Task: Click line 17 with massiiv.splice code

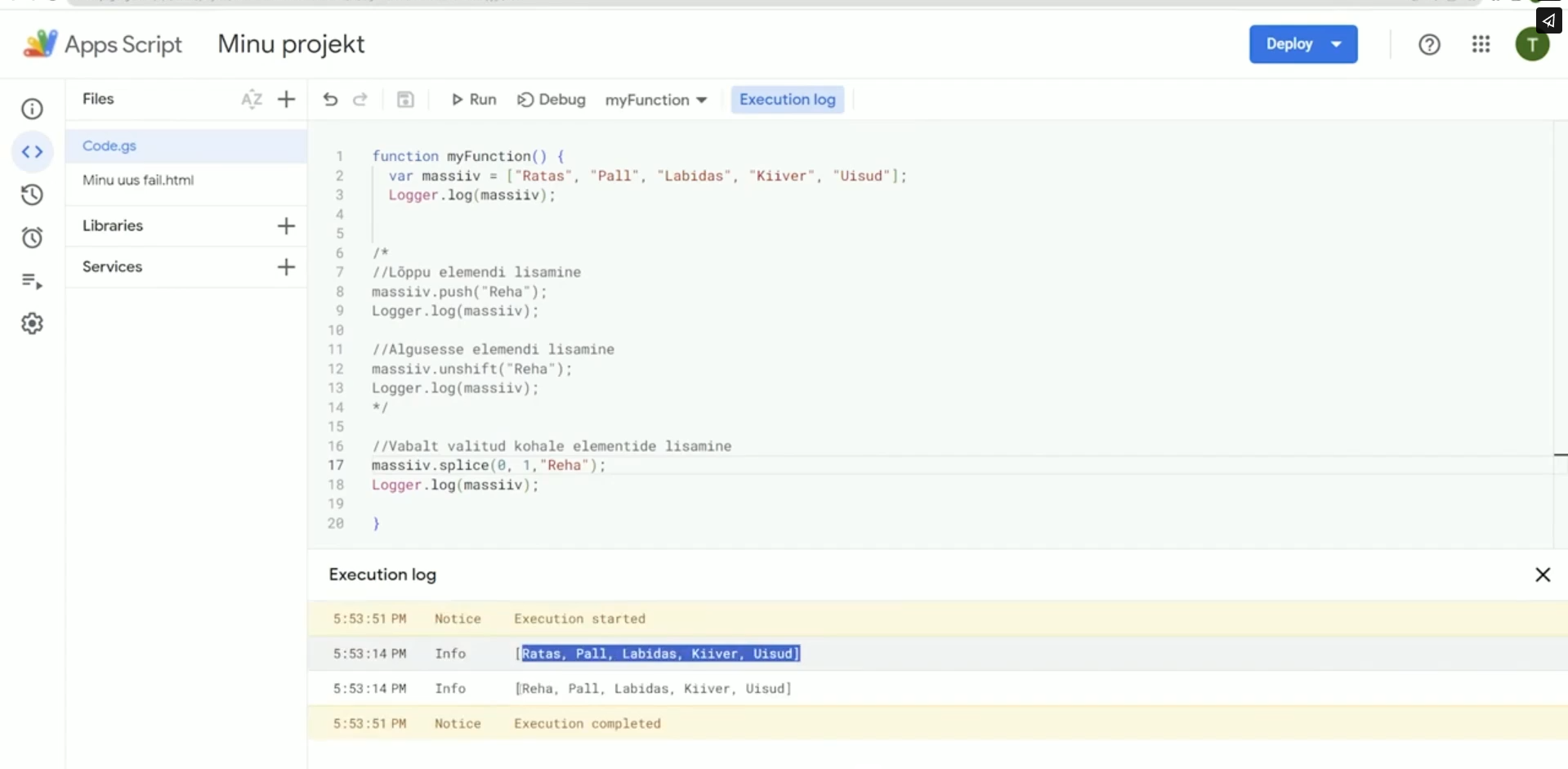Action: pos(489,466)
